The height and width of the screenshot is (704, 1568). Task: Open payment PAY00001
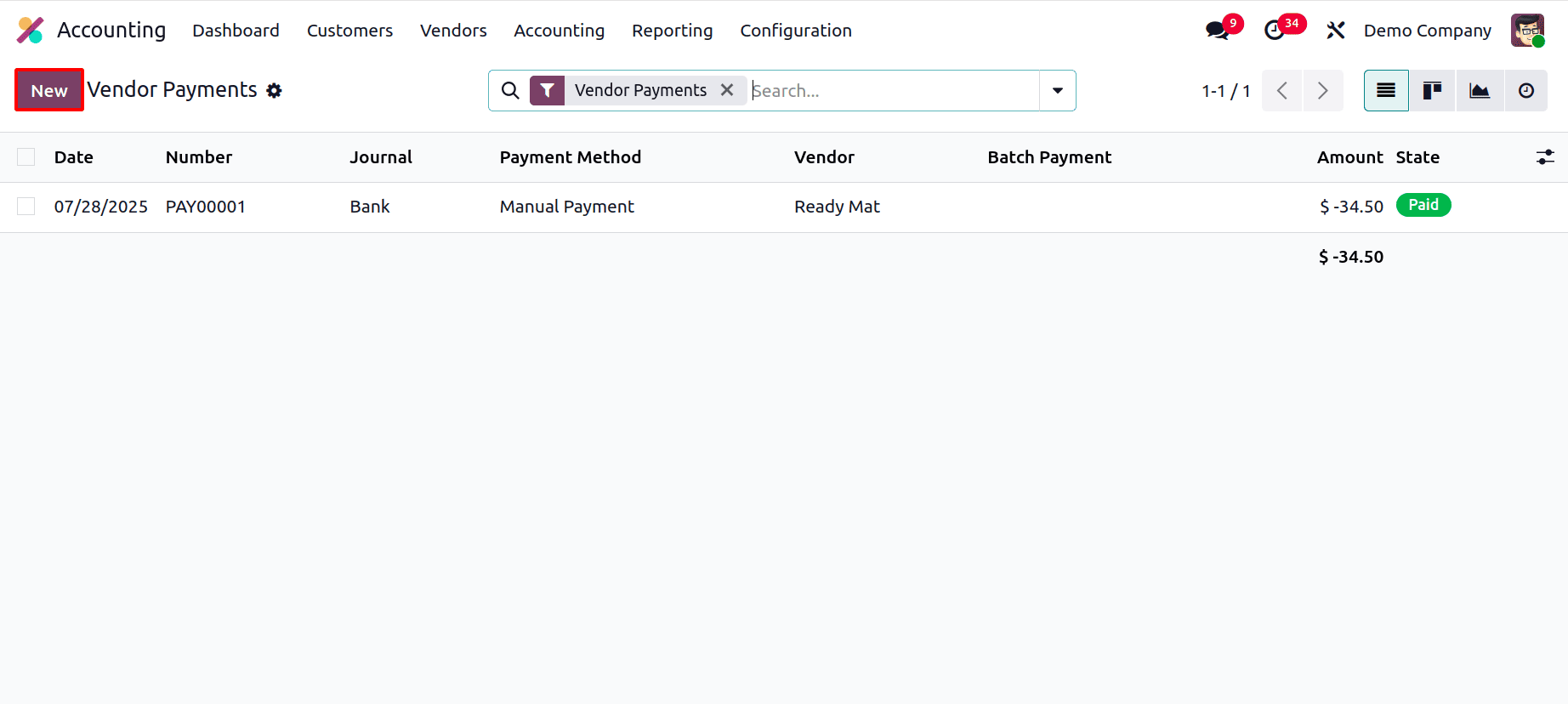click(x=206, y=207)
